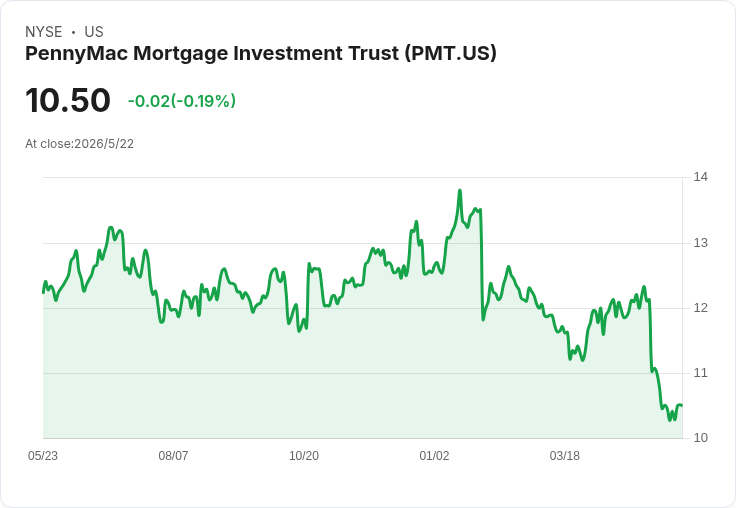This screenshot has height=508, width=736.
Task: Click the 05/23 date axis label
Action: point(43,455)
